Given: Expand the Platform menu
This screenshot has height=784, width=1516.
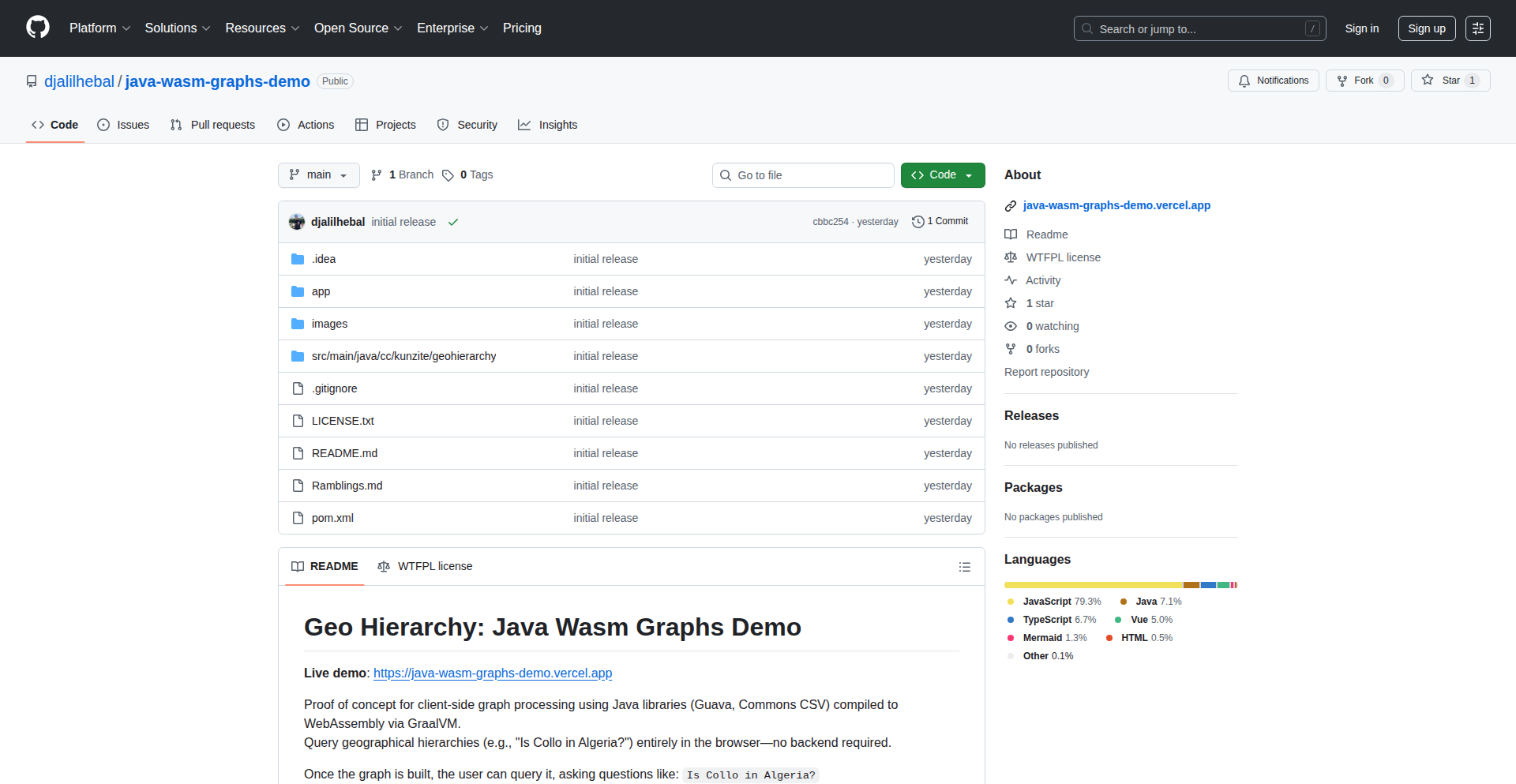Looking at the screenshot, I should point(99,28).
